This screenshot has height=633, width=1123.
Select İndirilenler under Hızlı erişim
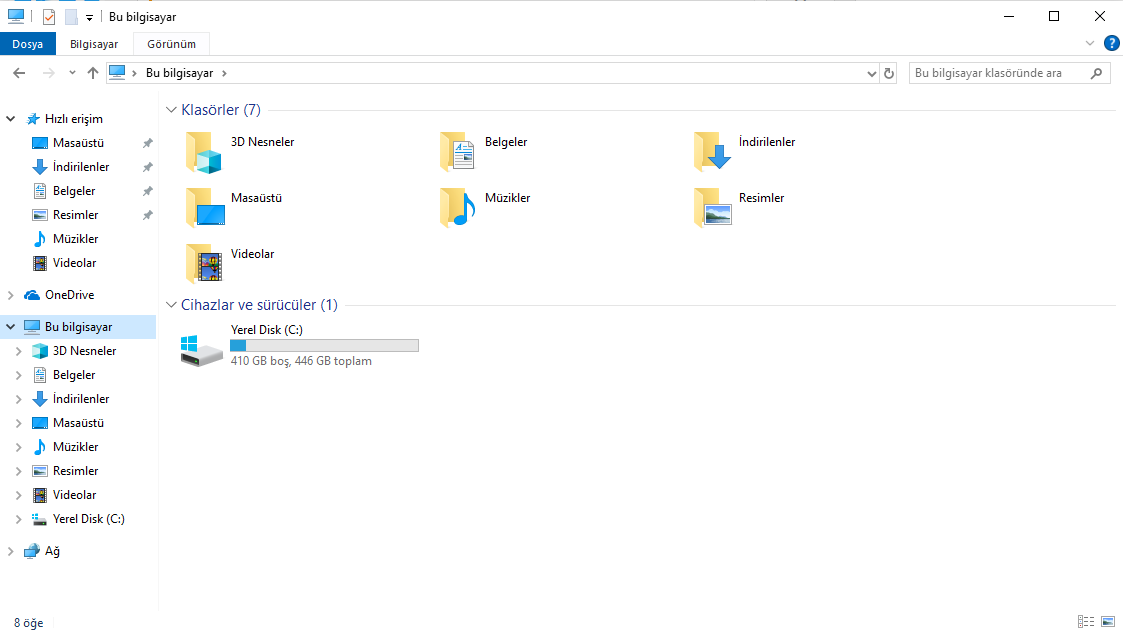(81, 167)
